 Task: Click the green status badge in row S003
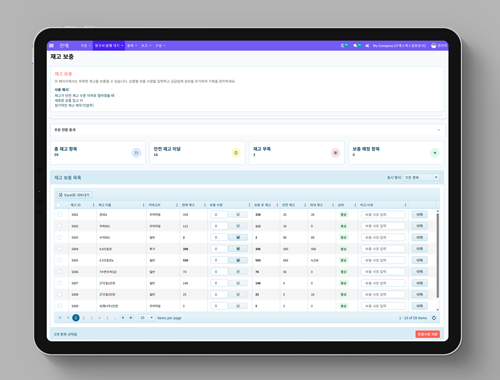(343, 237)
